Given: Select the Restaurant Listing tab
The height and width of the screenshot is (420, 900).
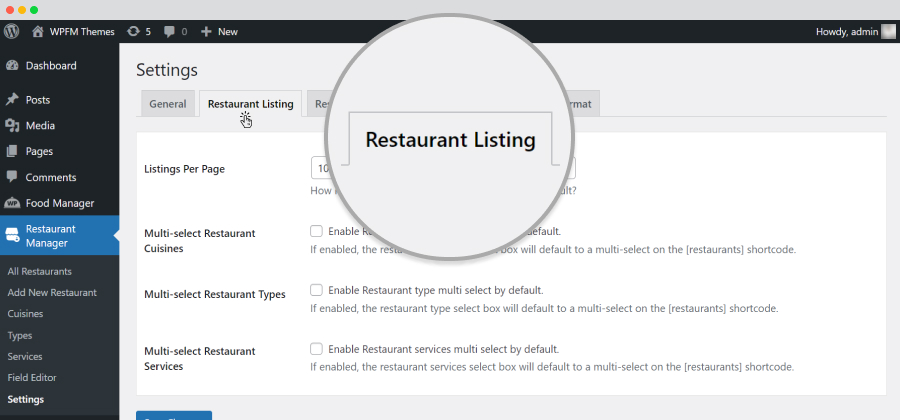Looking at the screenshot, I should click(x=251, y=104).
